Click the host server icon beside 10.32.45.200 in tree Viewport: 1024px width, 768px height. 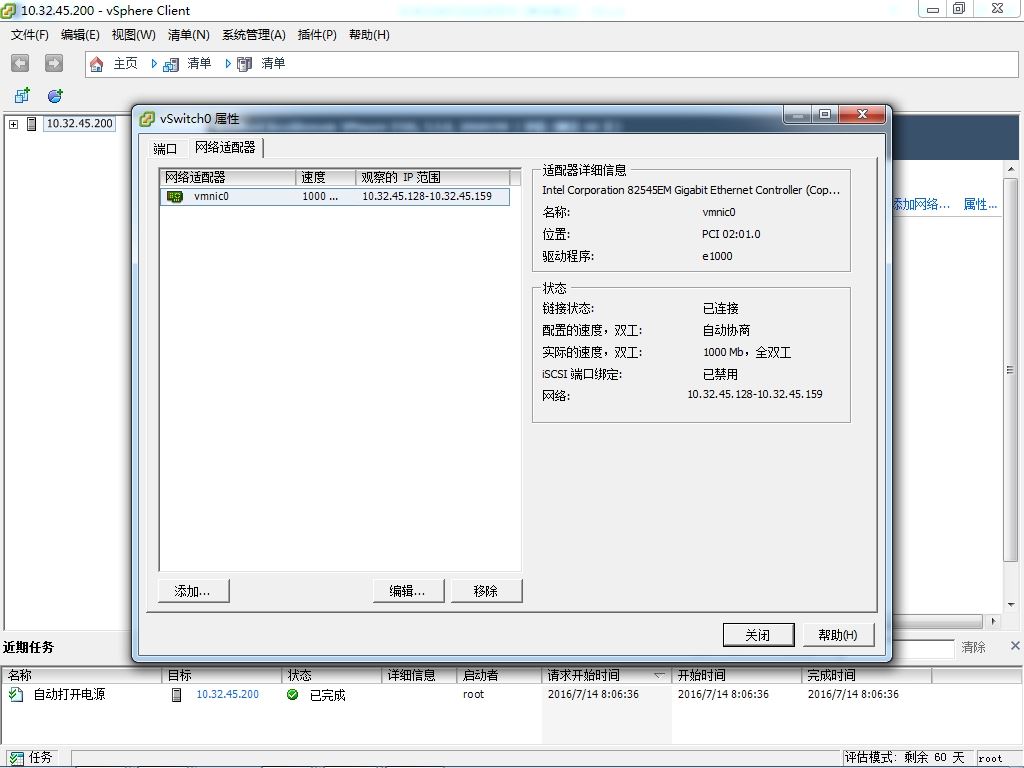pos(31,123)
